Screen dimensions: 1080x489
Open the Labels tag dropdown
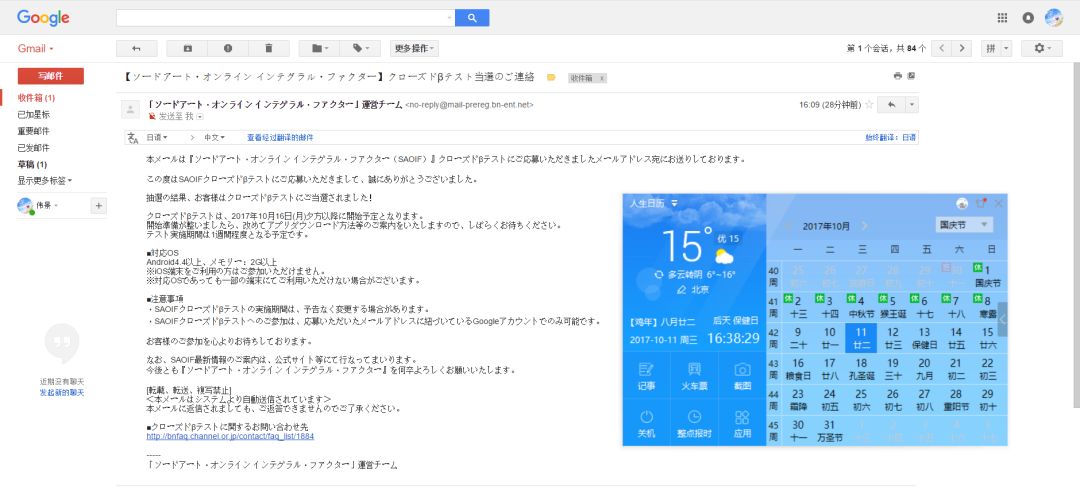(x=360, y=48)
